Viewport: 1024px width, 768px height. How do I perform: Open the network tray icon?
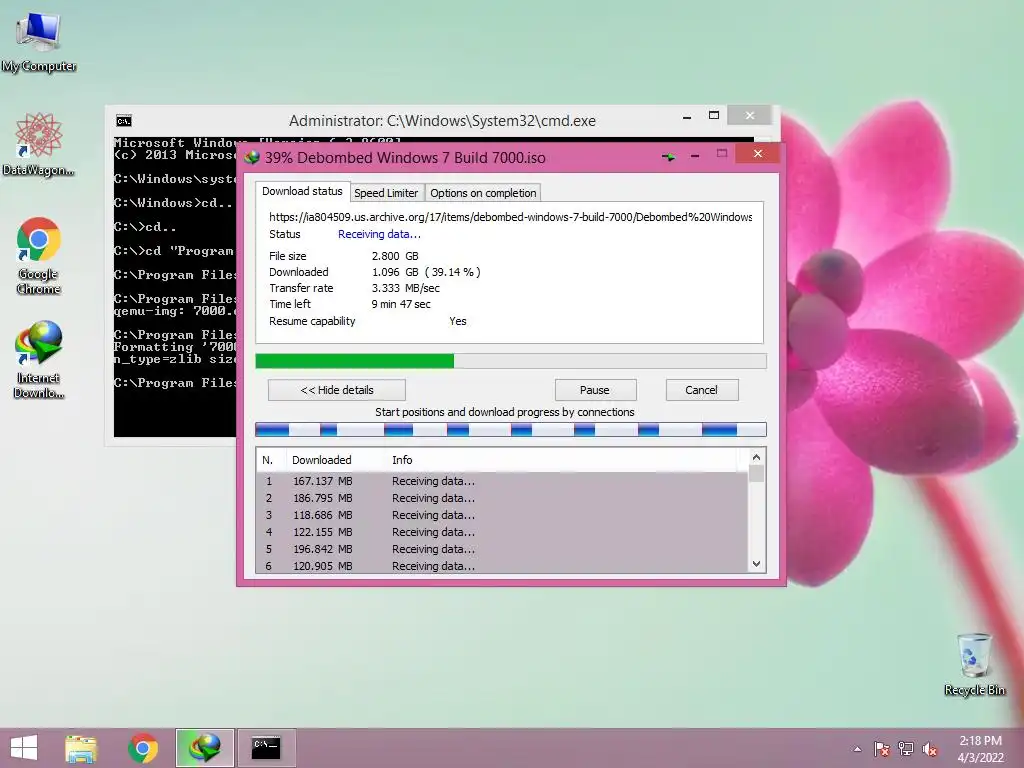[906, 749]
